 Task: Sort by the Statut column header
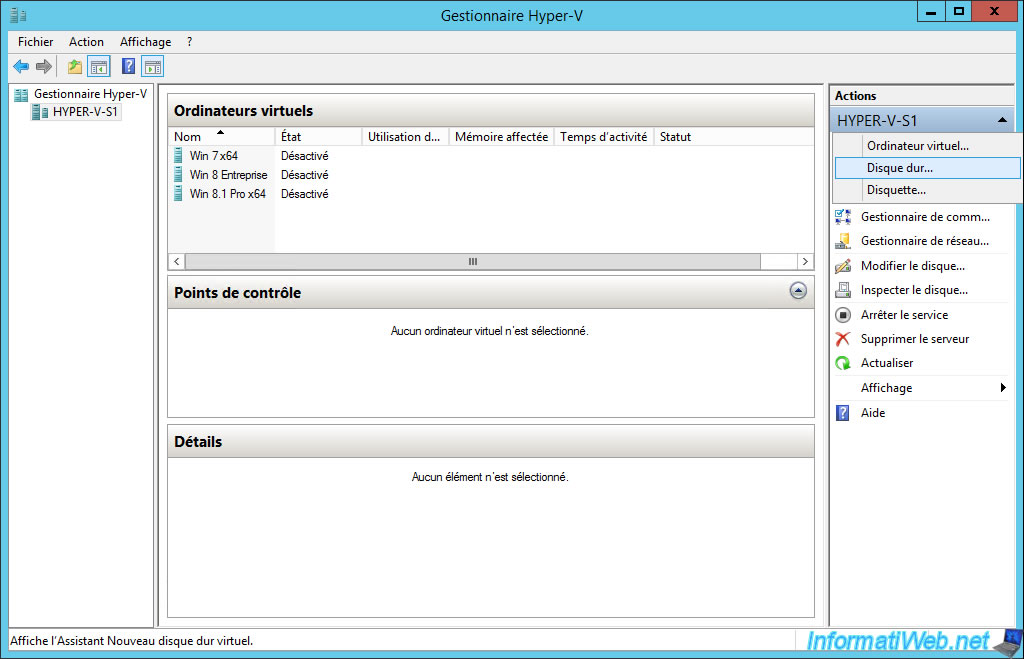[x=675, y=137]
